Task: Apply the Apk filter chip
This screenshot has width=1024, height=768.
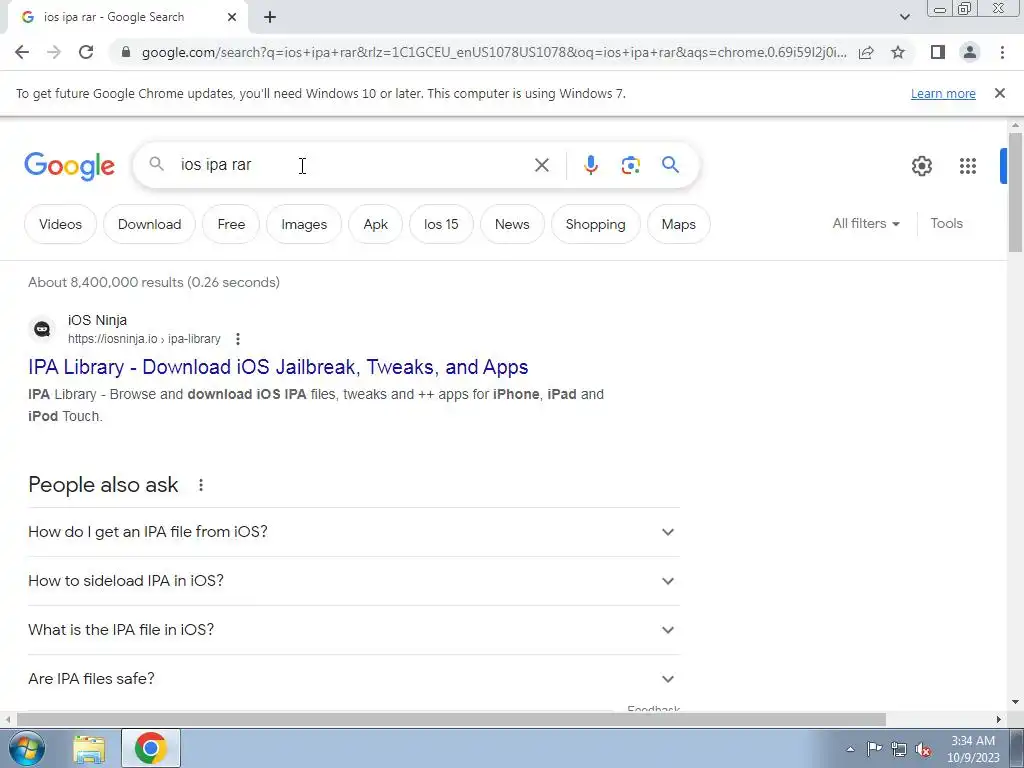Action: coord(376,224)
